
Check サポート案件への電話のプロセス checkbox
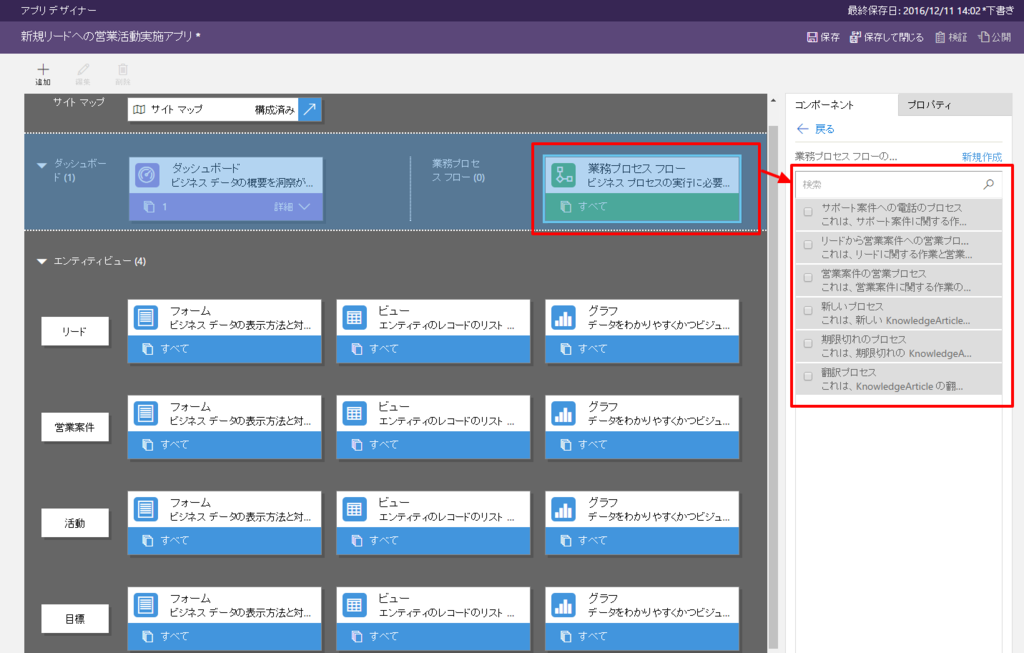[x=808, y=212]
